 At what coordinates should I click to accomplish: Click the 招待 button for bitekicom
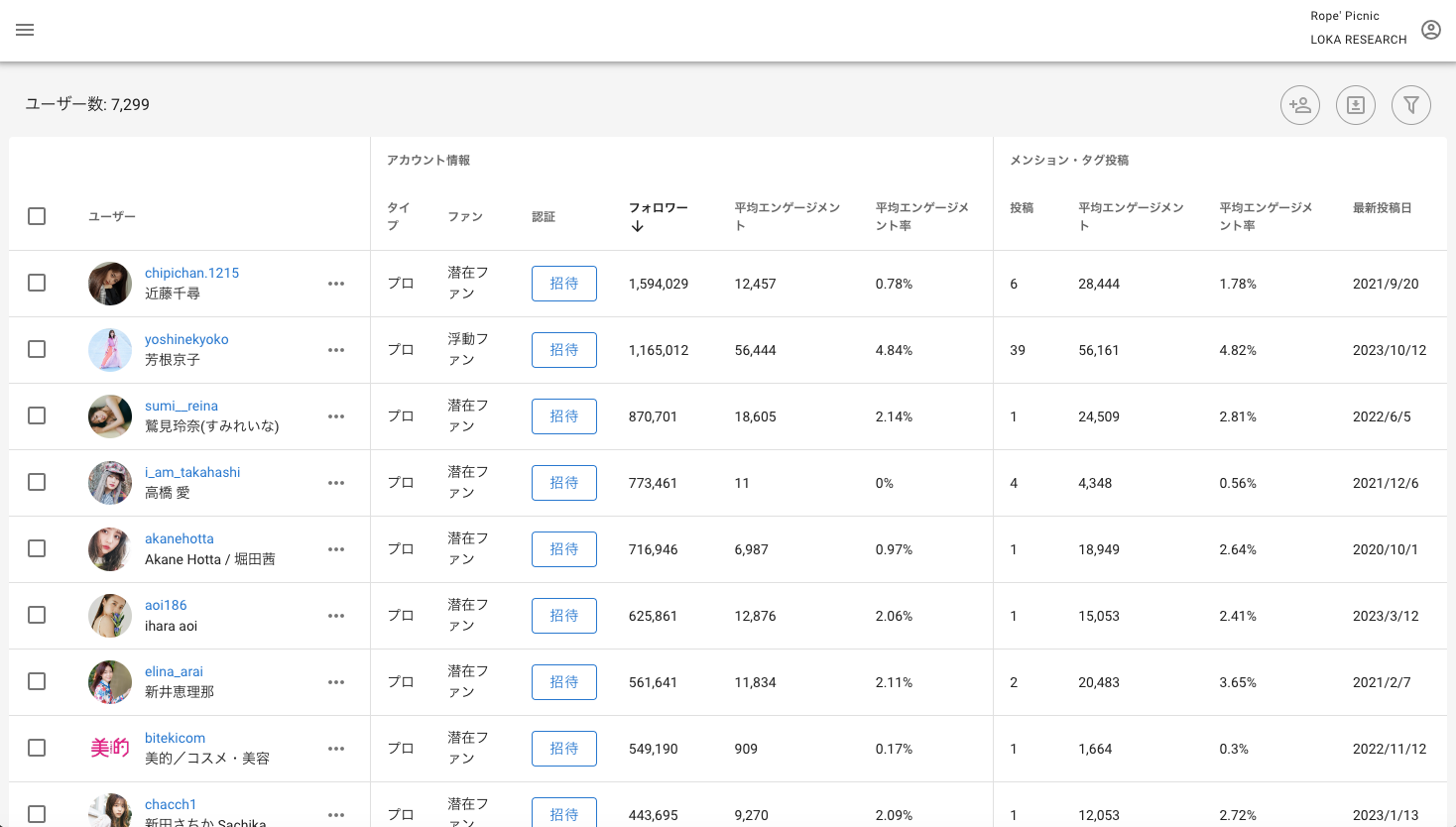563,749
